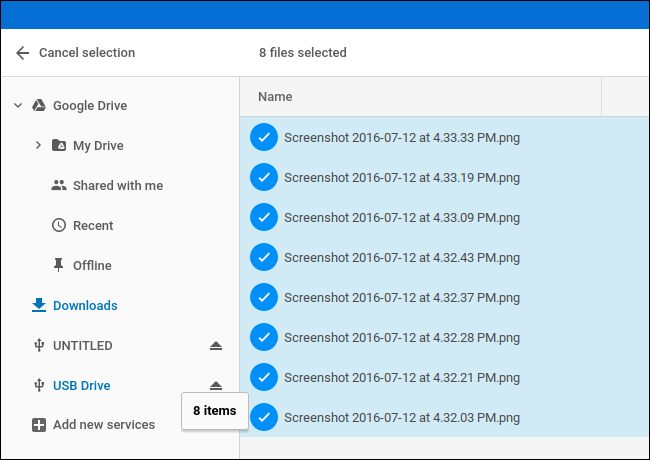The height and width of the screenshot is (460, 650).
Task: Click the Offline pin icon
Action: [59, 266]
